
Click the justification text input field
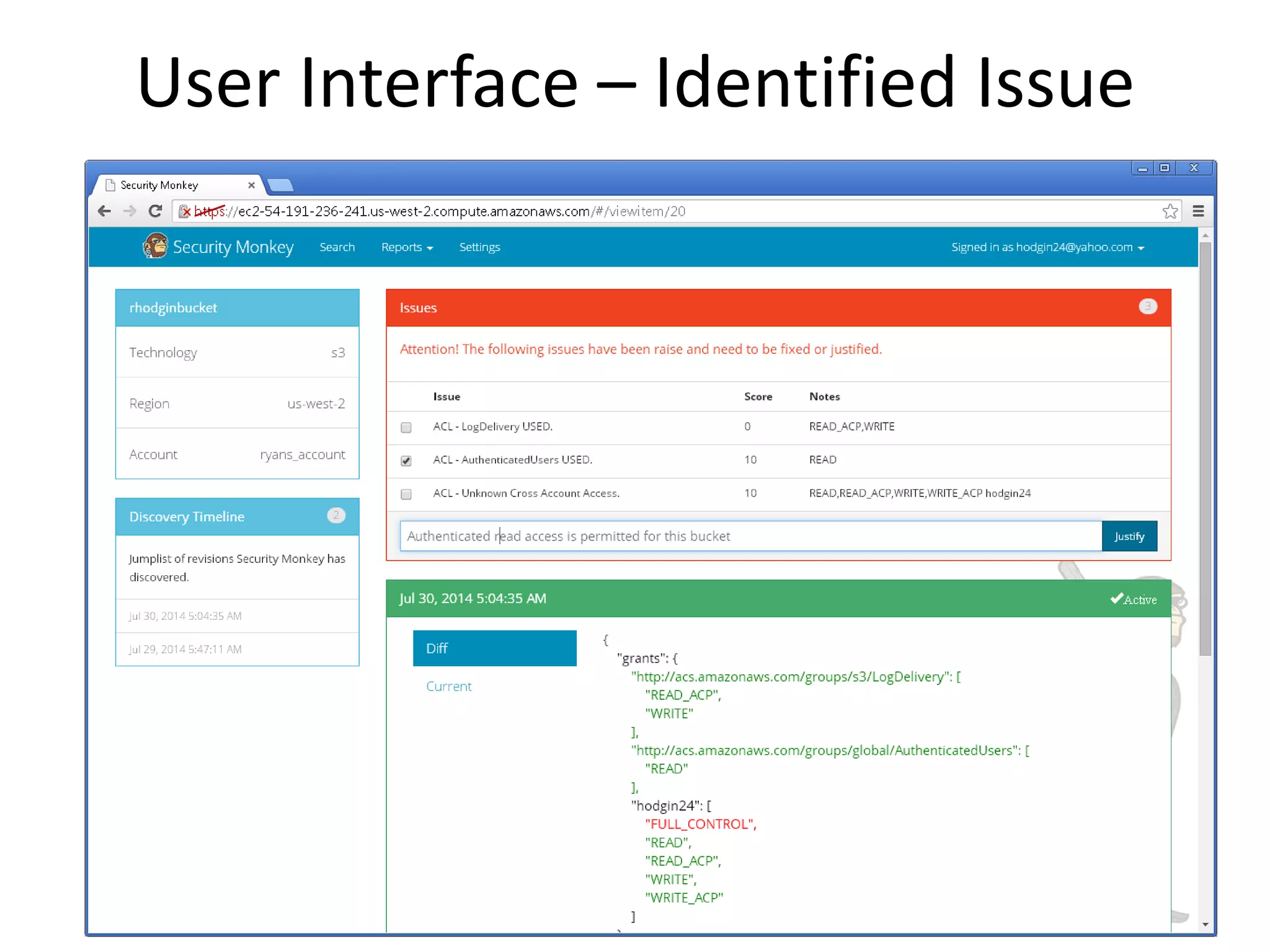(750, 536)
